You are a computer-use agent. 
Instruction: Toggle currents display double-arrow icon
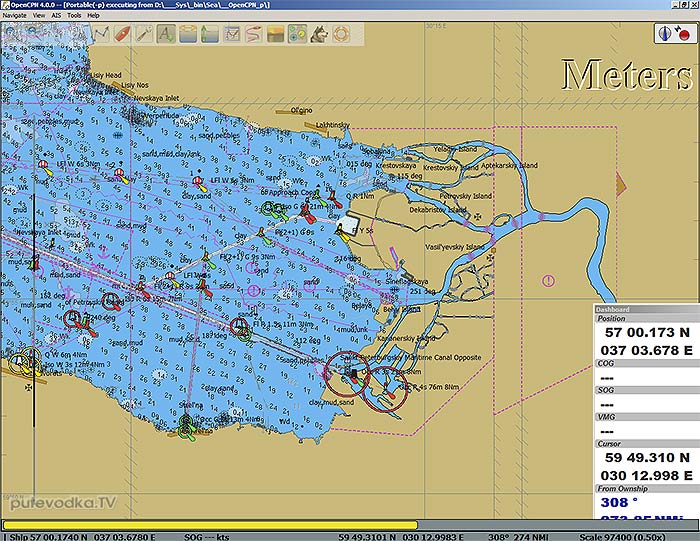(x=188, y=34)
